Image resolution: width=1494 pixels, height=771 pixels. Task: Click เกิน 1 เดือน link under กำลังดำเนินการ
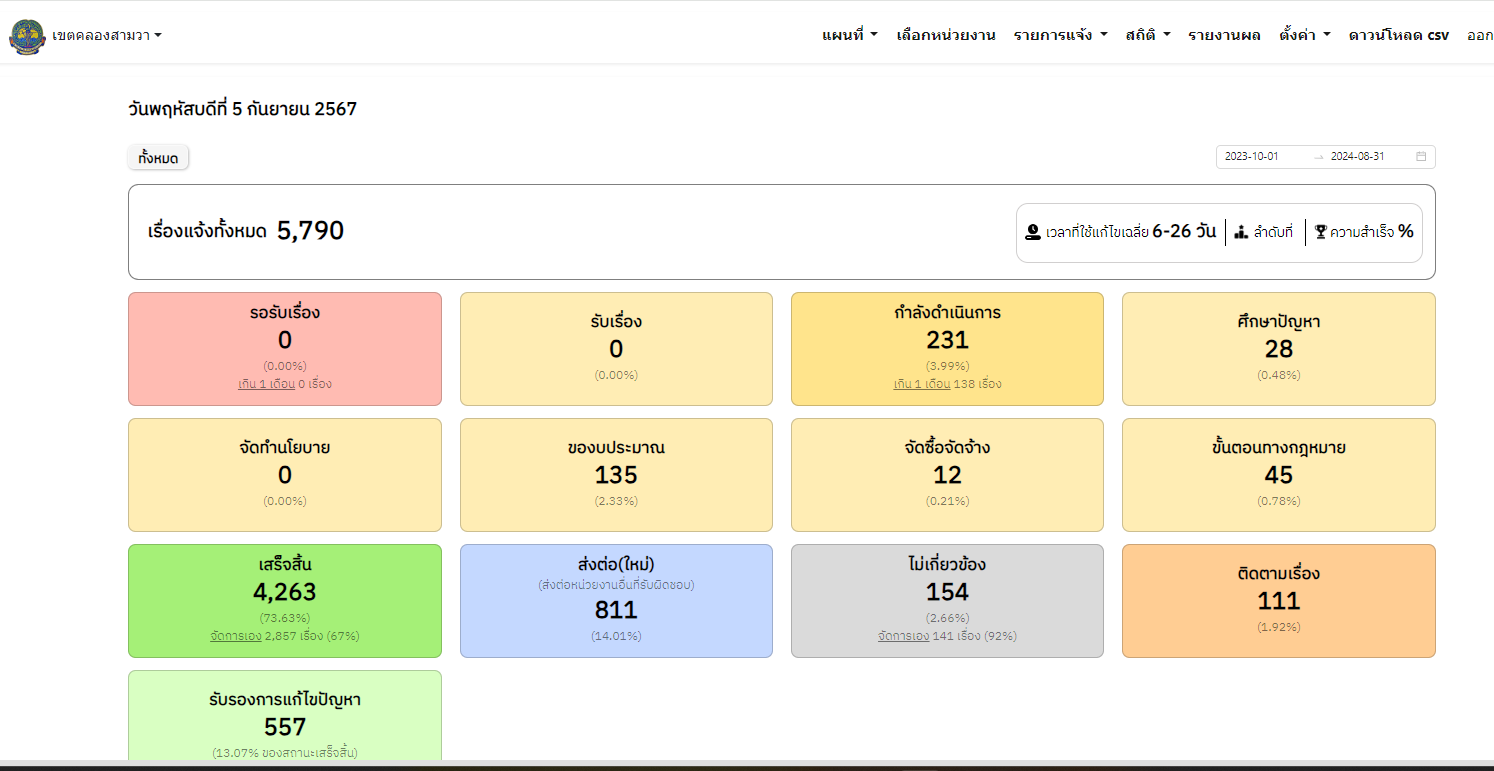921,384
